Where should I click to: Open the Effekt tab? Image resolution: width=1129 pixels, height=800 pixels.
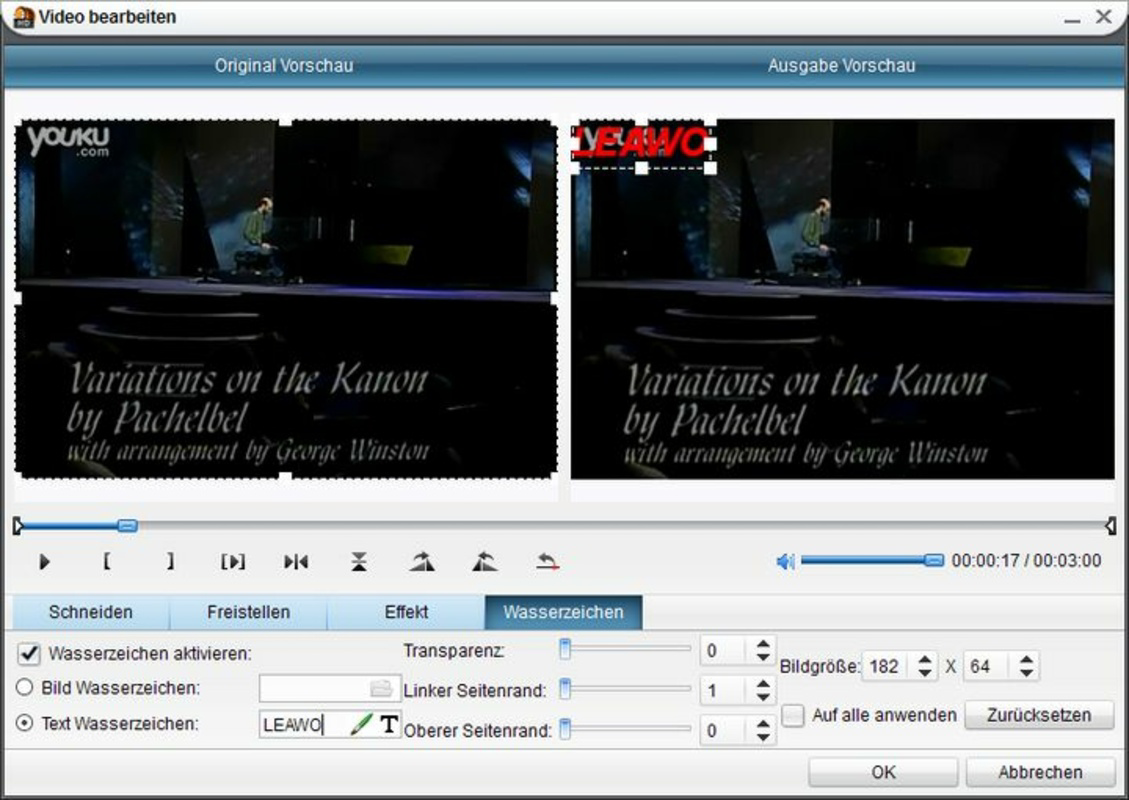pos(406,612)
